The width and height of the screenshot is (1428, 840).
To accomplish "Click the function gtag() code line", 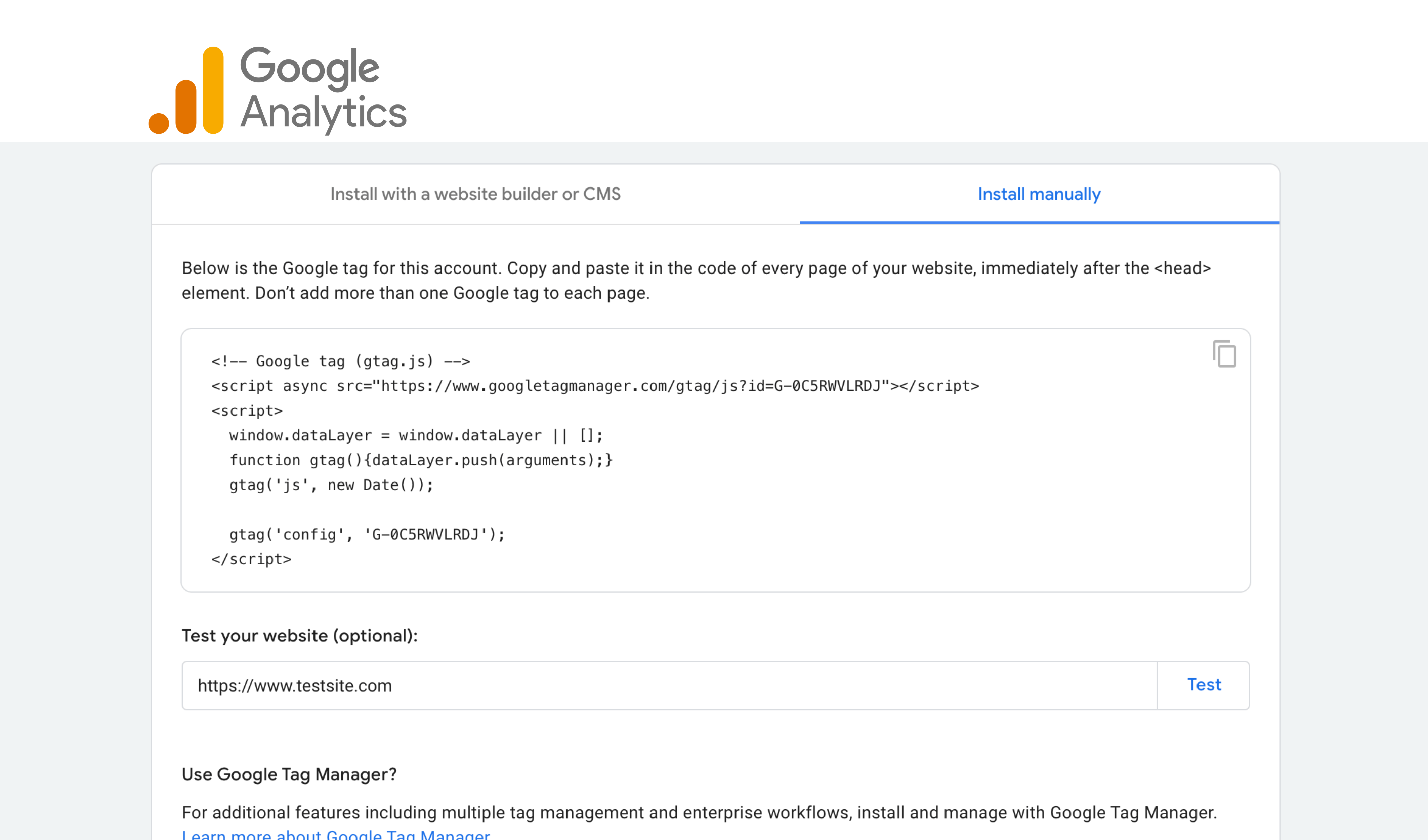I will 421,460.
